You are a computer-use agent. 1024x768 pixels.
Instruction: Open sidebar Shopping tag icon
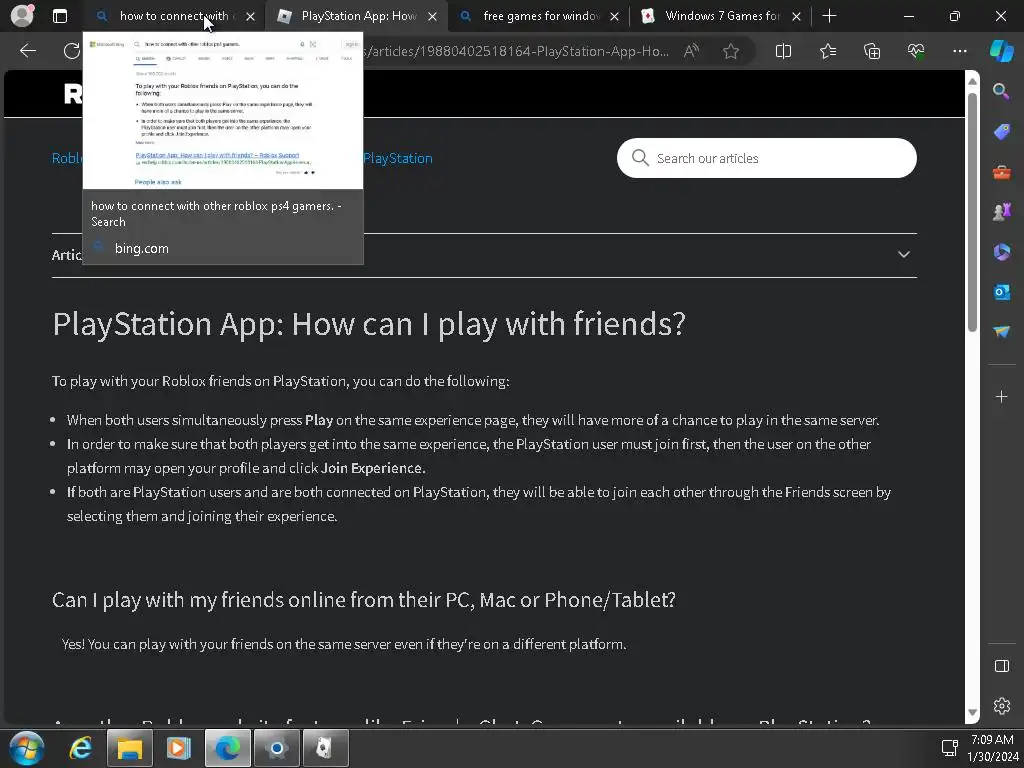(1001, 132)
